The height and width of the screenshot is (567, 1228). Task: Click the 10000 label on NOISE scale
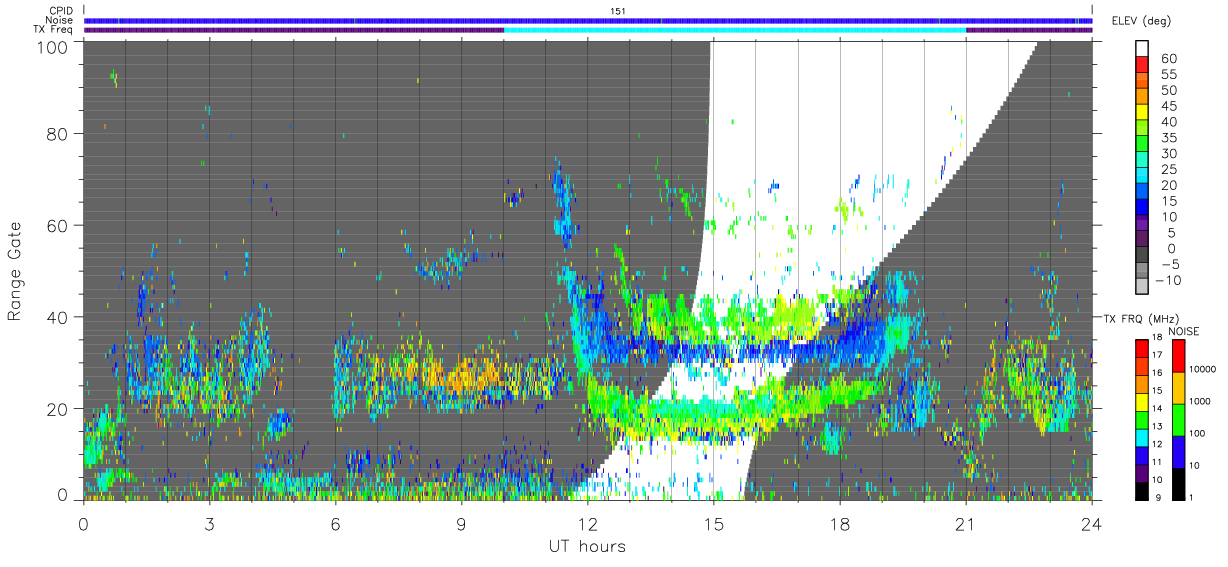(1205, 368)
